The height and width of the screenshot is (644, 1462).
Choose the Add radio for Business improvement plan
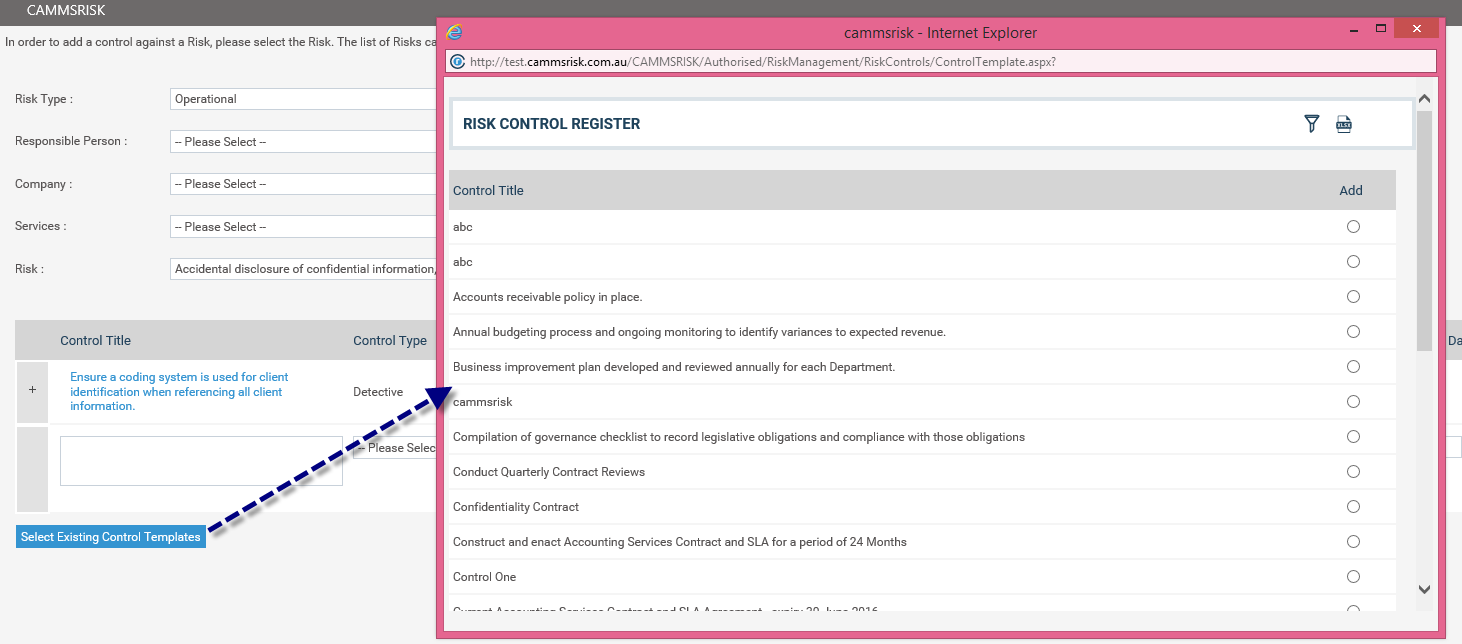point(1353,367)
